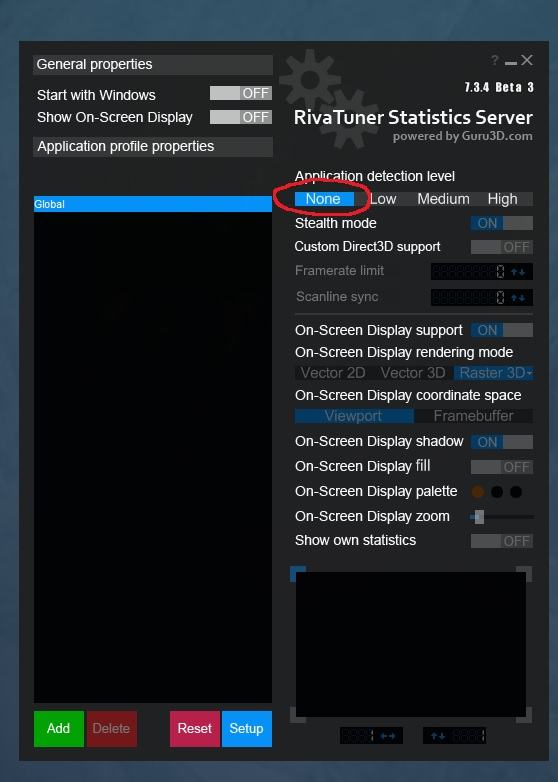
Task: Pick the second black palette color
Action: pyautogui.click(x=497, y=492)
